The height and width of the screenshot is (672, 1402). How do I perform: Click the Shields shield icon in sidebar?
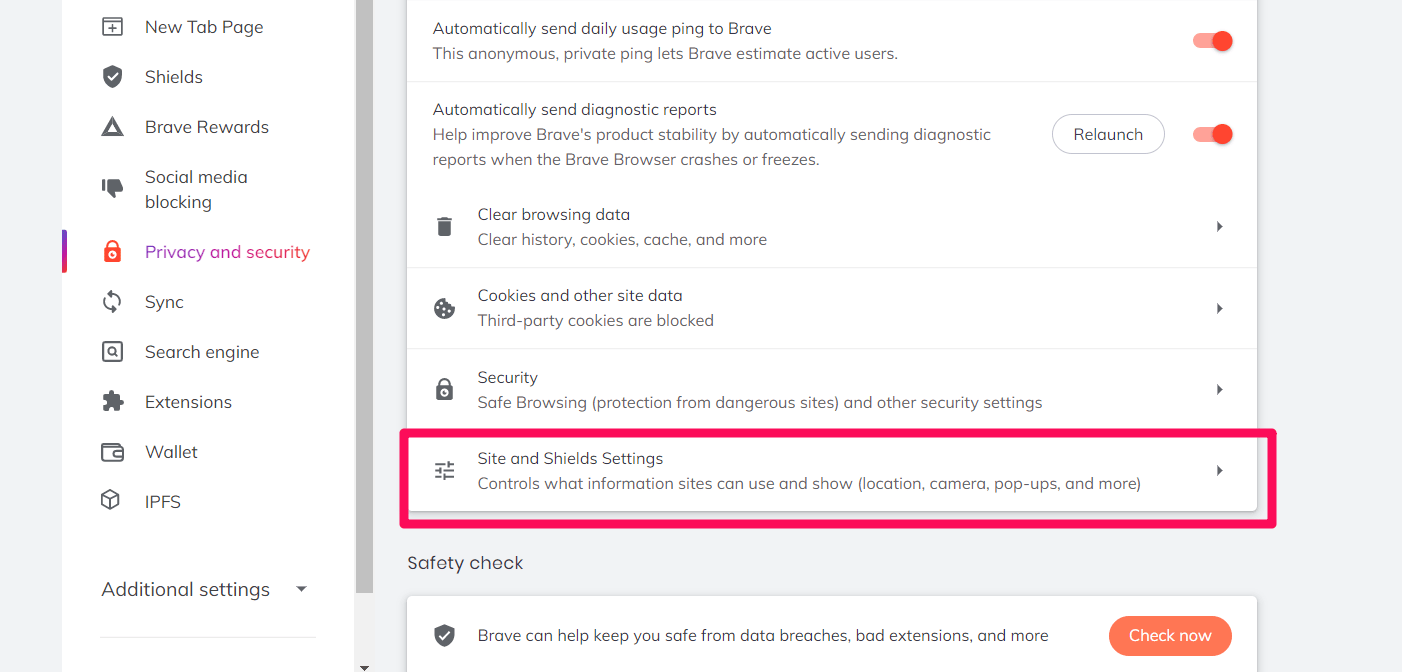112,76
